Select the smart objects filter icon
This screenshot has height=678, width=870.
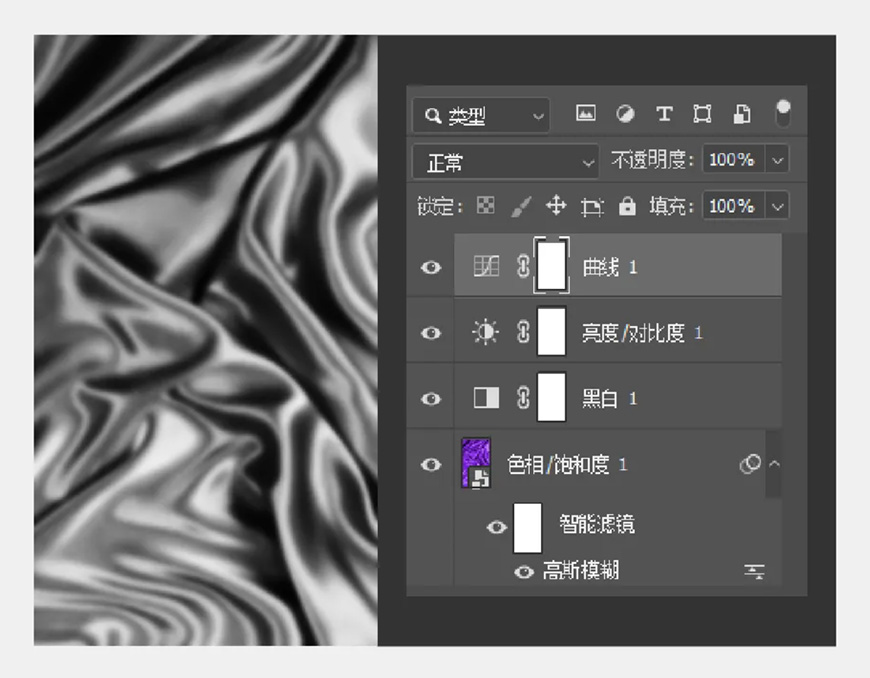coord(740,113)
